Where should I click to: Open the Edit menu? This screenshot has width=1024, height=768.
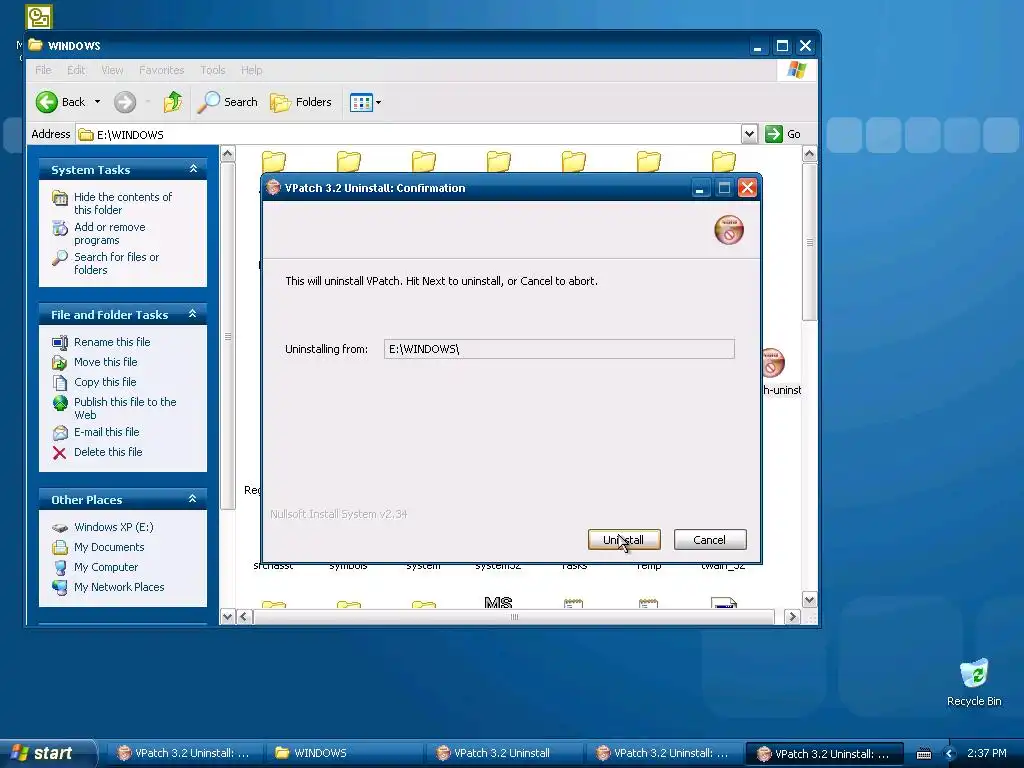click(x=76, y=70)
